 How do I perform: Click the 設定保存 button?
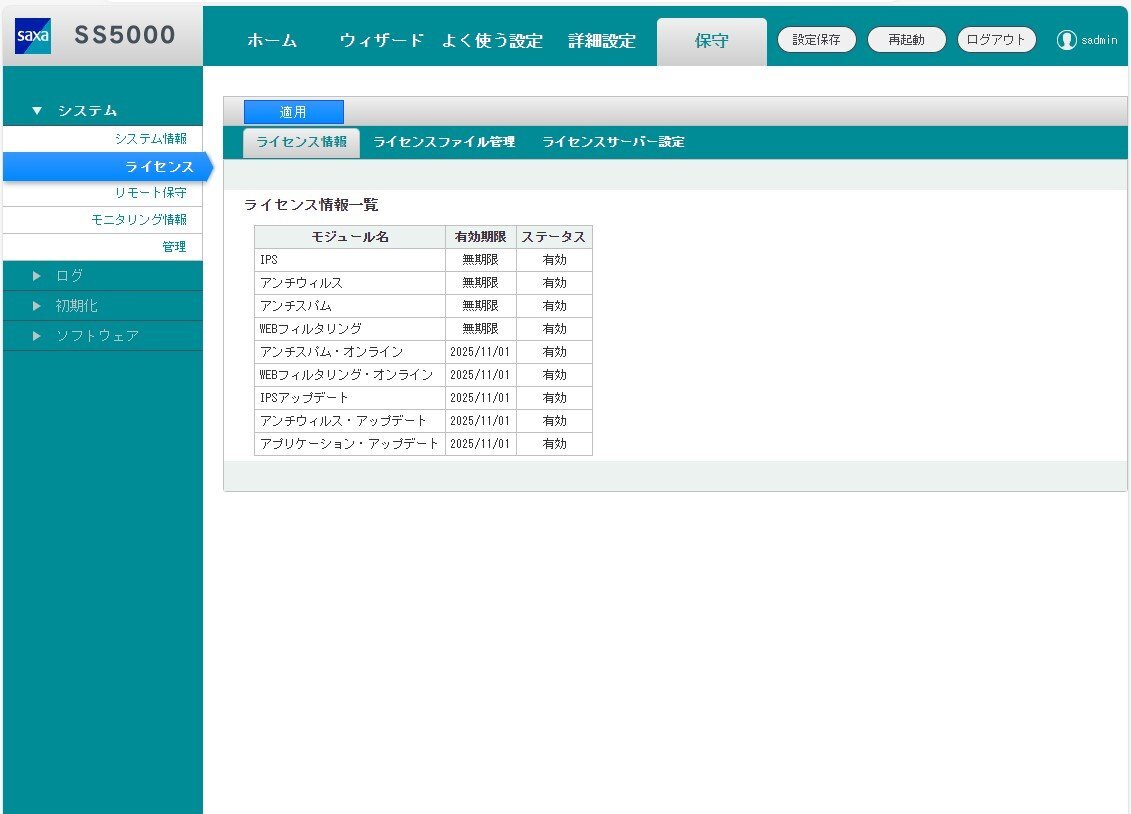pos(816,39)
